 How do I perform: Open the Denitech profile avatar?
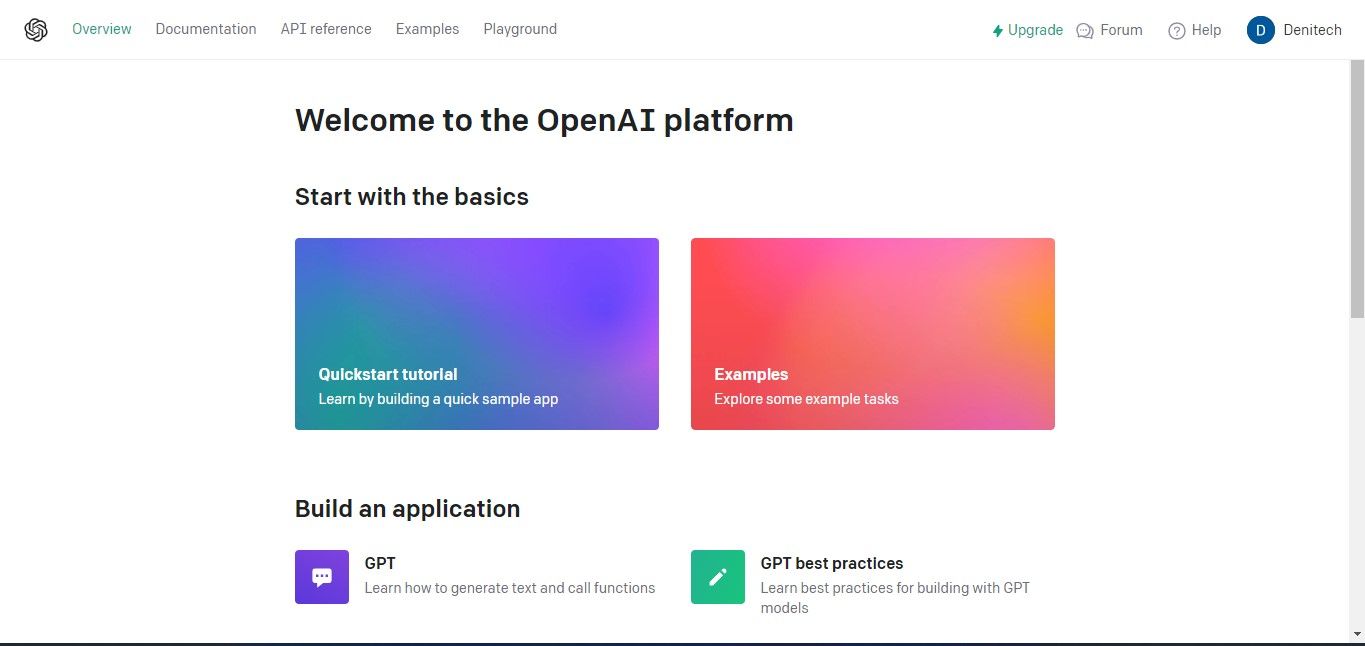[1261, 30]
